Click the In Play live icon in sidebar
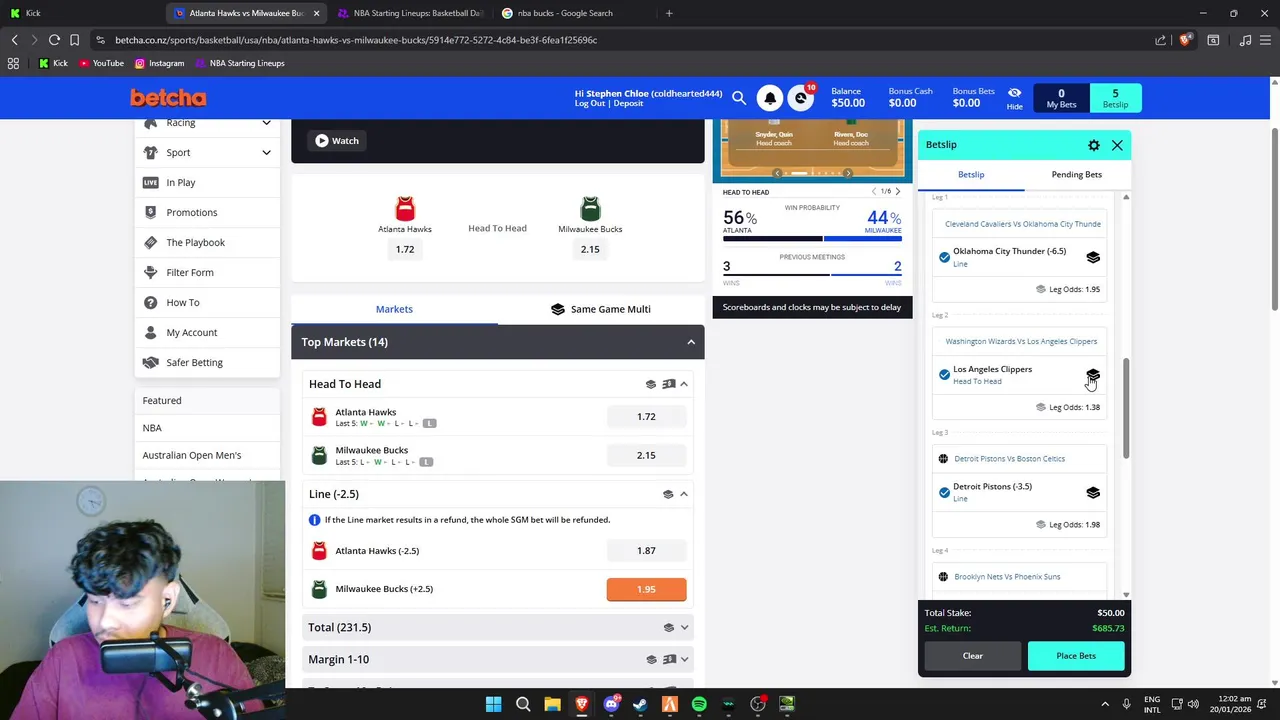The height and width of the screenshot is (720, 1280). click(x=151, y=183)
